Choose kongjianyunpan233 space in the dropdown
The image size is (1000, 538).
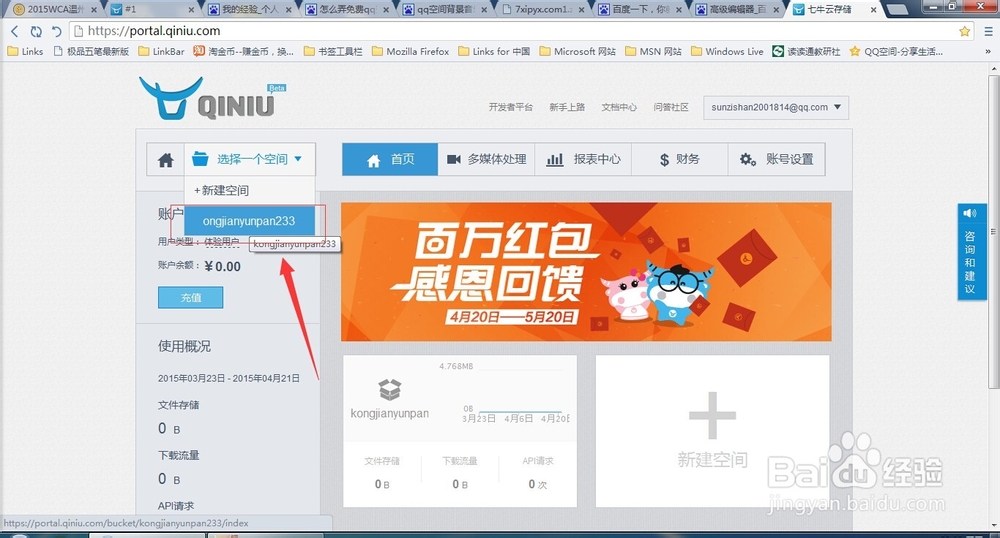(x=249, y=221)
